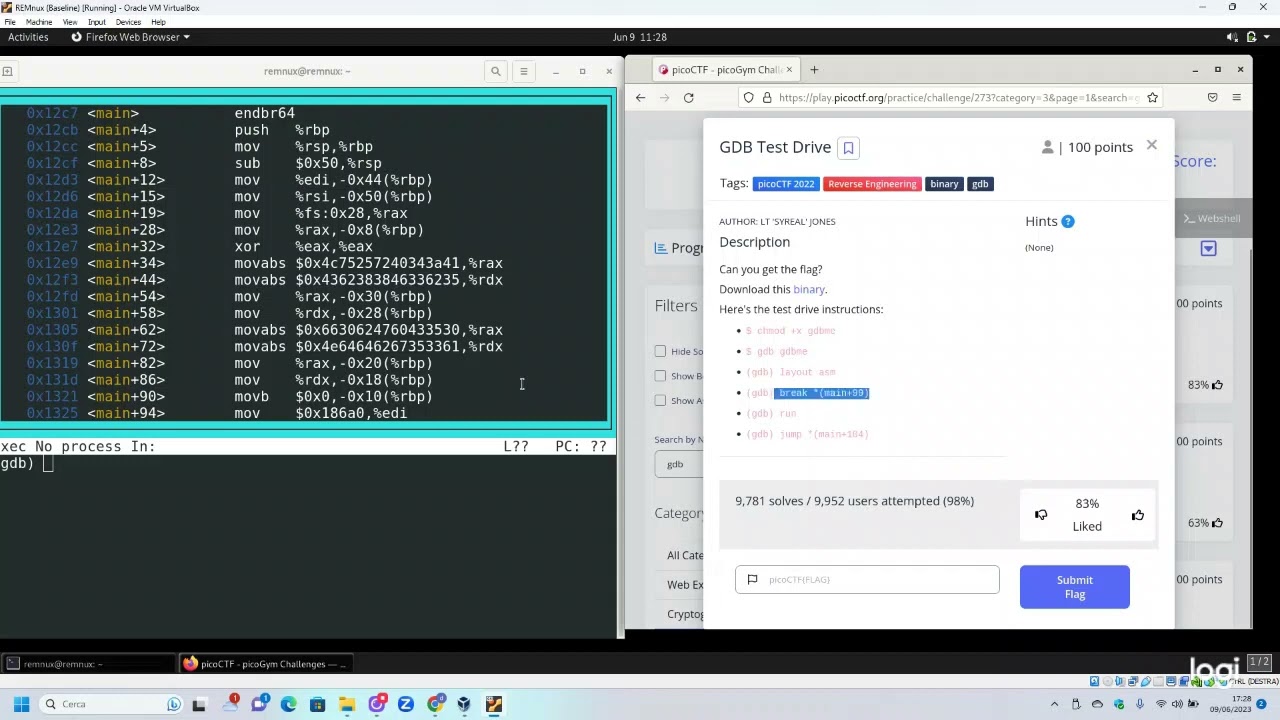Open Microsoft Store on the taskbar
Screen dimensions: 1280x720
coord(318,704)
